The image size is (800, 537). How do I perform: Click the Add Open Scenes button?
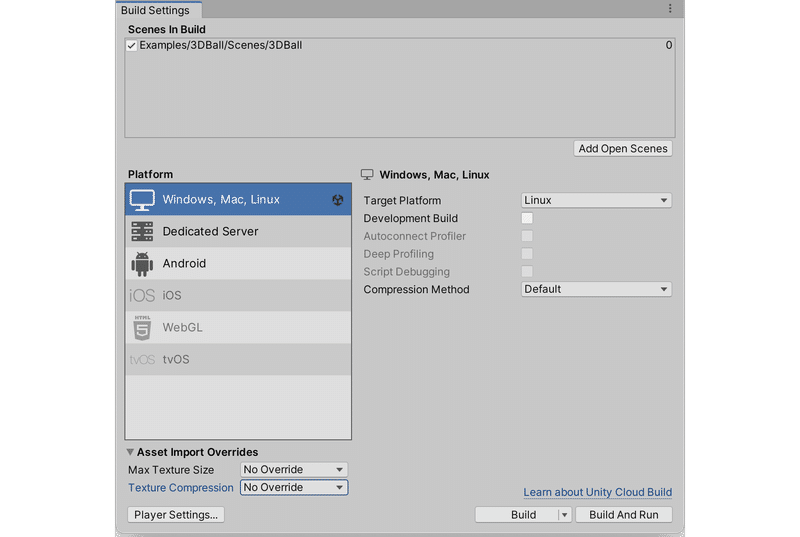(x=622, y=149)
